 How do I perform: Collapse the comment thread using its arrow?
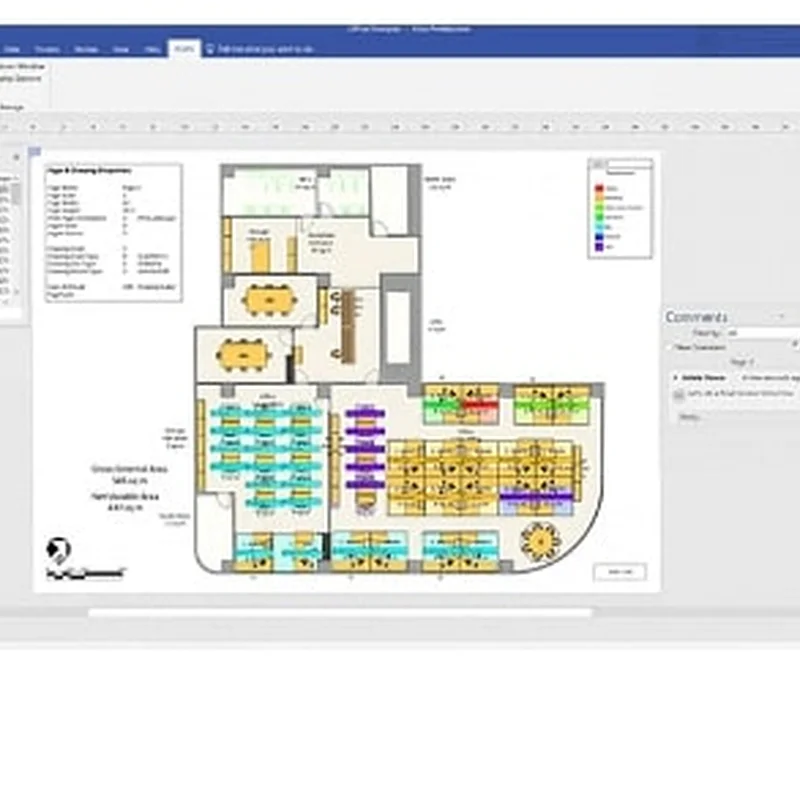[674, 378]
